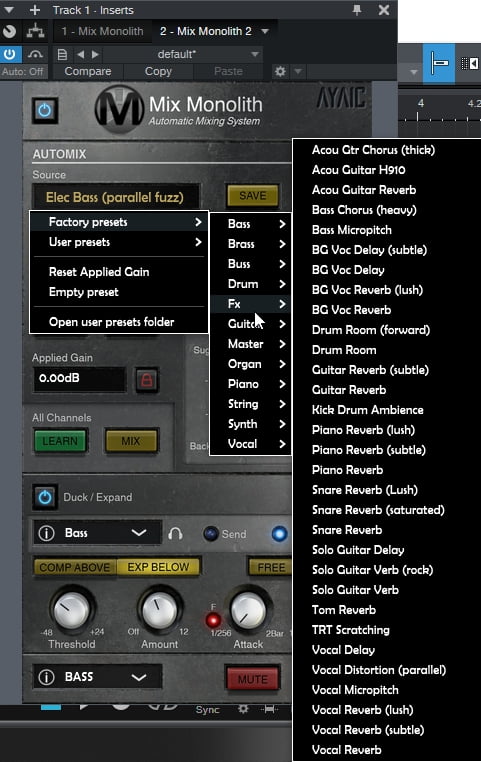Click the red MUTE button
The image size is (481, 762).
click(x=253, y=678)
